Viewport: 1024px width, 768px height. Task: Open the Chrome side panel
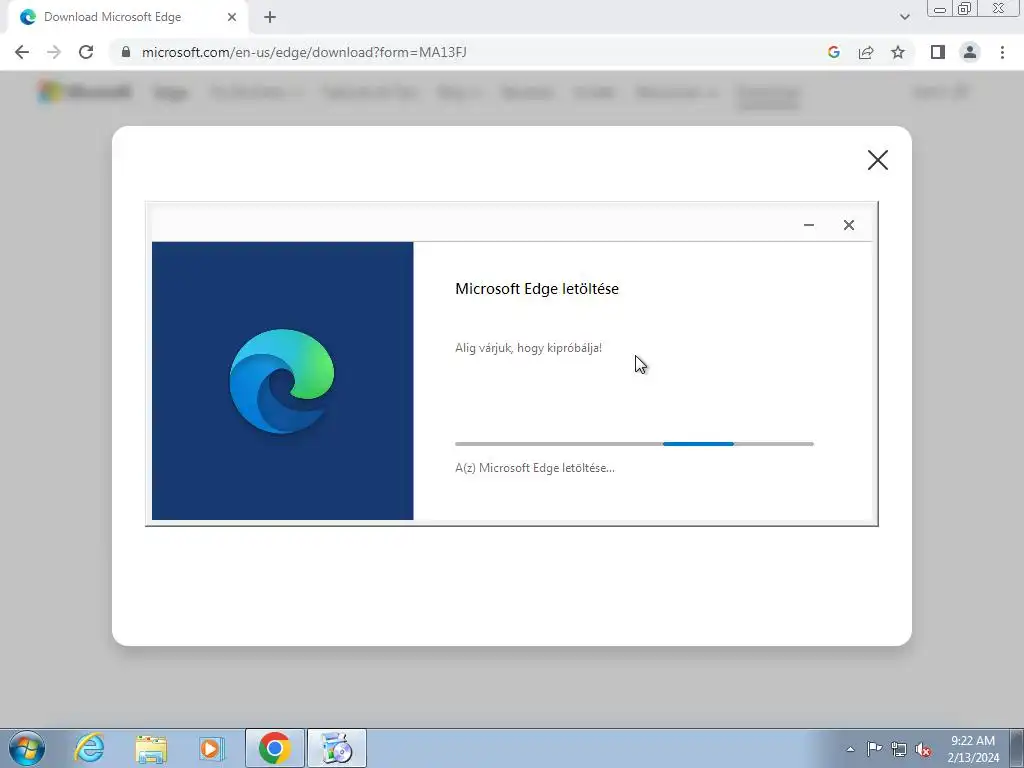point(938,52)
